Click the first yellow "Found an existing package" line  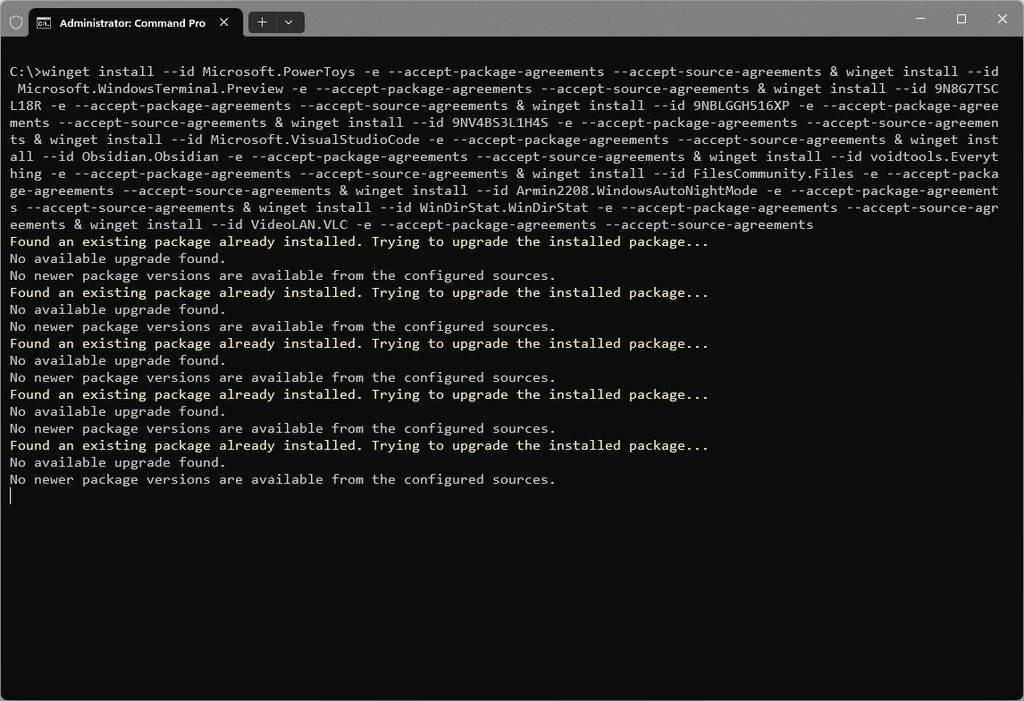pos(358,242)
